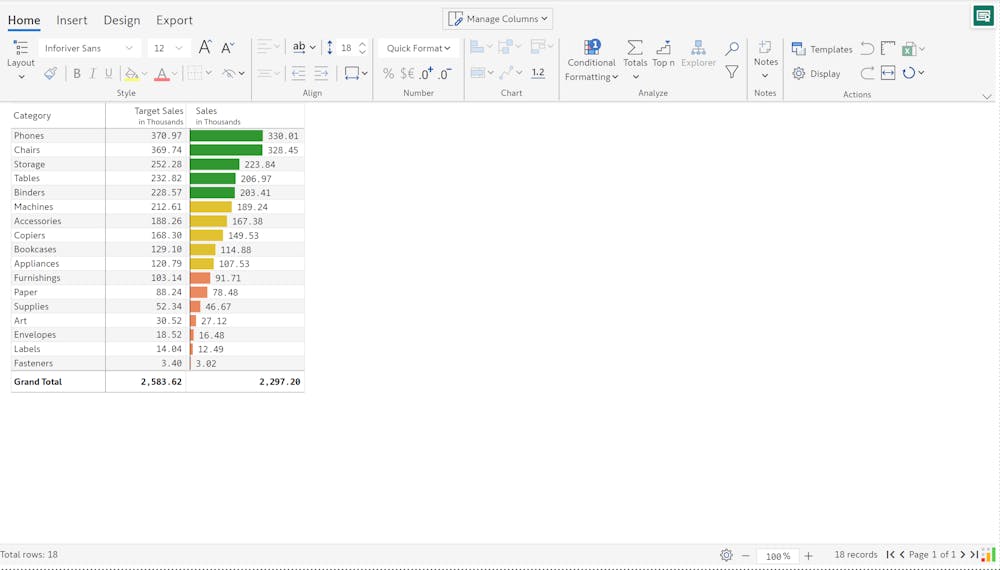
Task: Decrease indent in Align group
Action: click(298, 73)
